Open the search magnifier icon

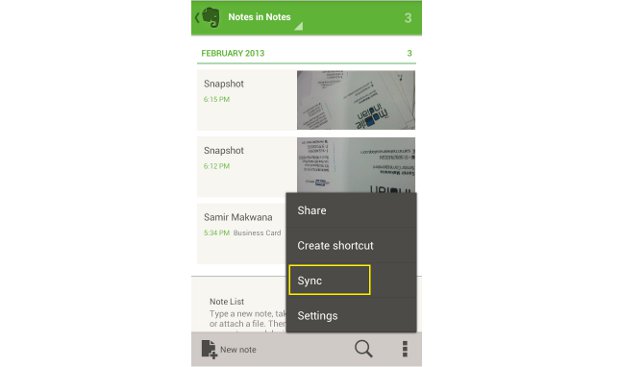coord(363,349)
